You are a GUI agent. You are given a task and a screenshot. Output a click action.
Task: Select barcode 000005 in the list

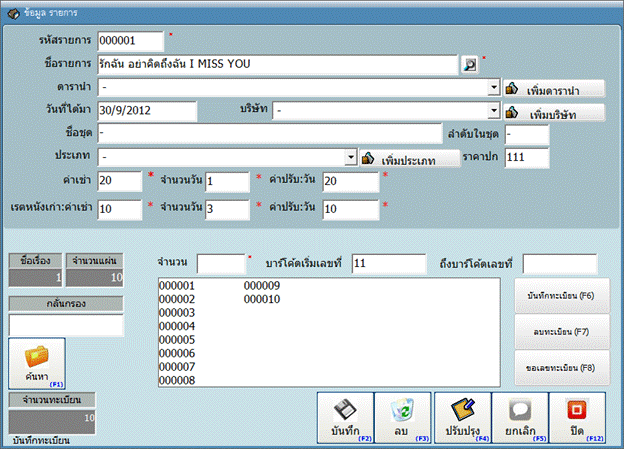click(x=176, y=340)
